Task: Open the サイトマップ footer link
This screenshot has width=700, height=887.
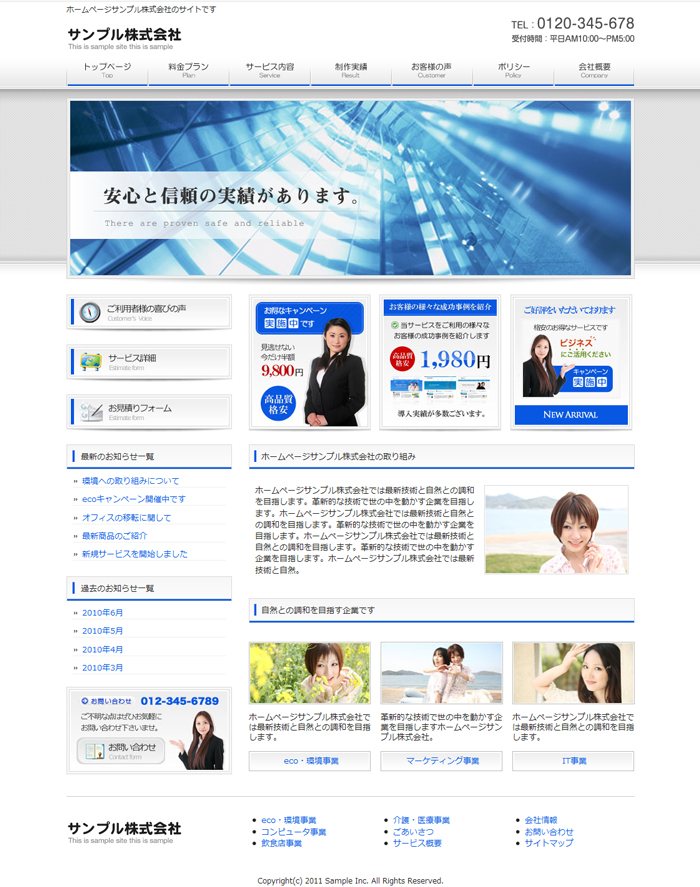Action: coord(549,843)
